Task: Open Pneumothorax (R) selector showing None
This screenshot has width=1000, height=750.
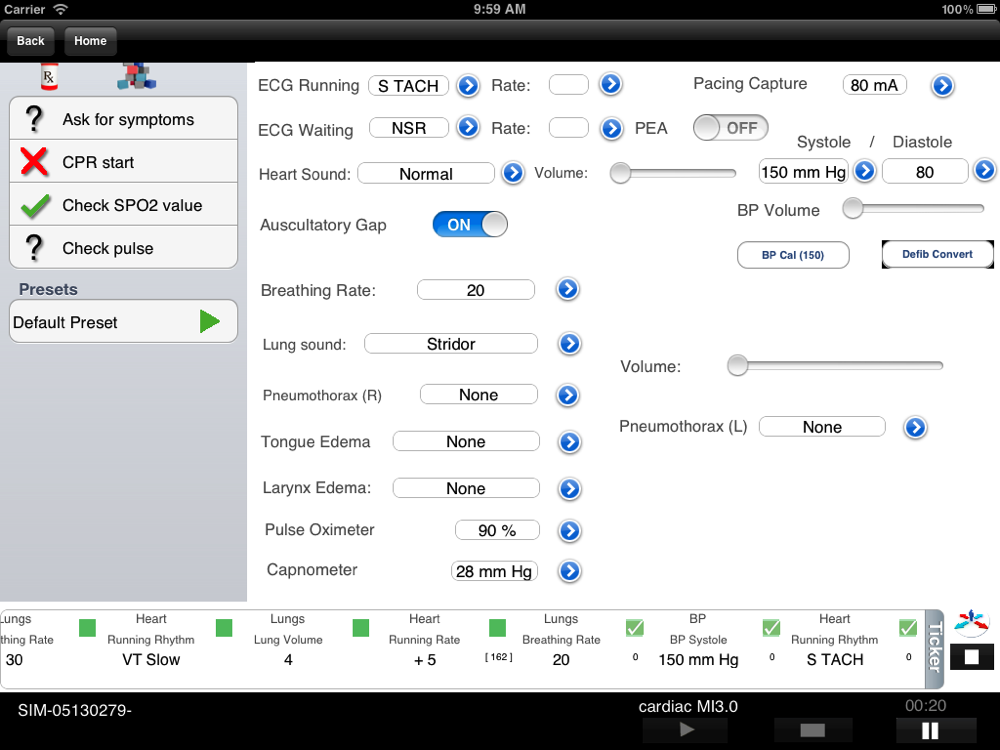Action: [x=478, y=395]
